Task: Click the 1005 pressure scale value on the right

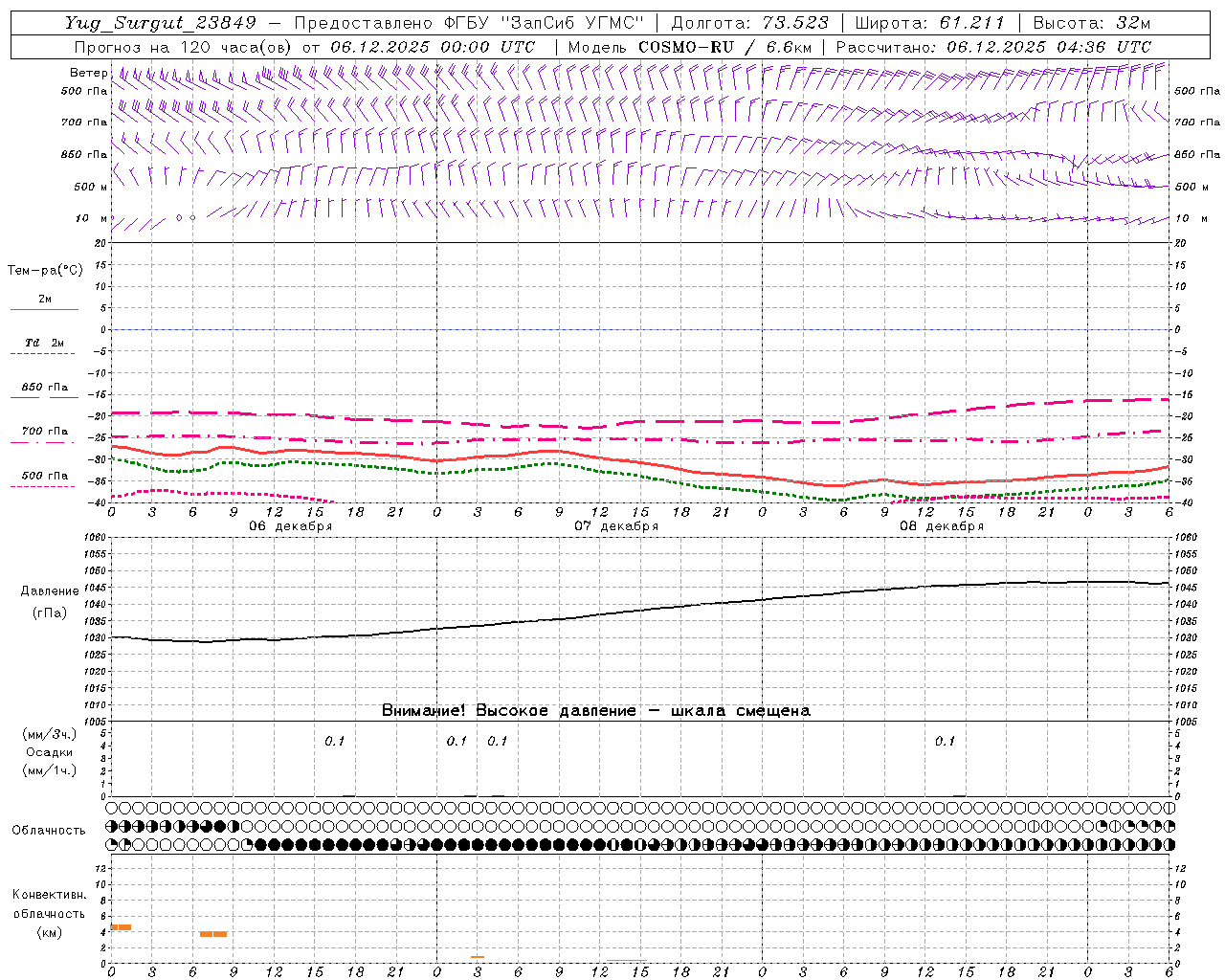Action: tap(1186, 721)
